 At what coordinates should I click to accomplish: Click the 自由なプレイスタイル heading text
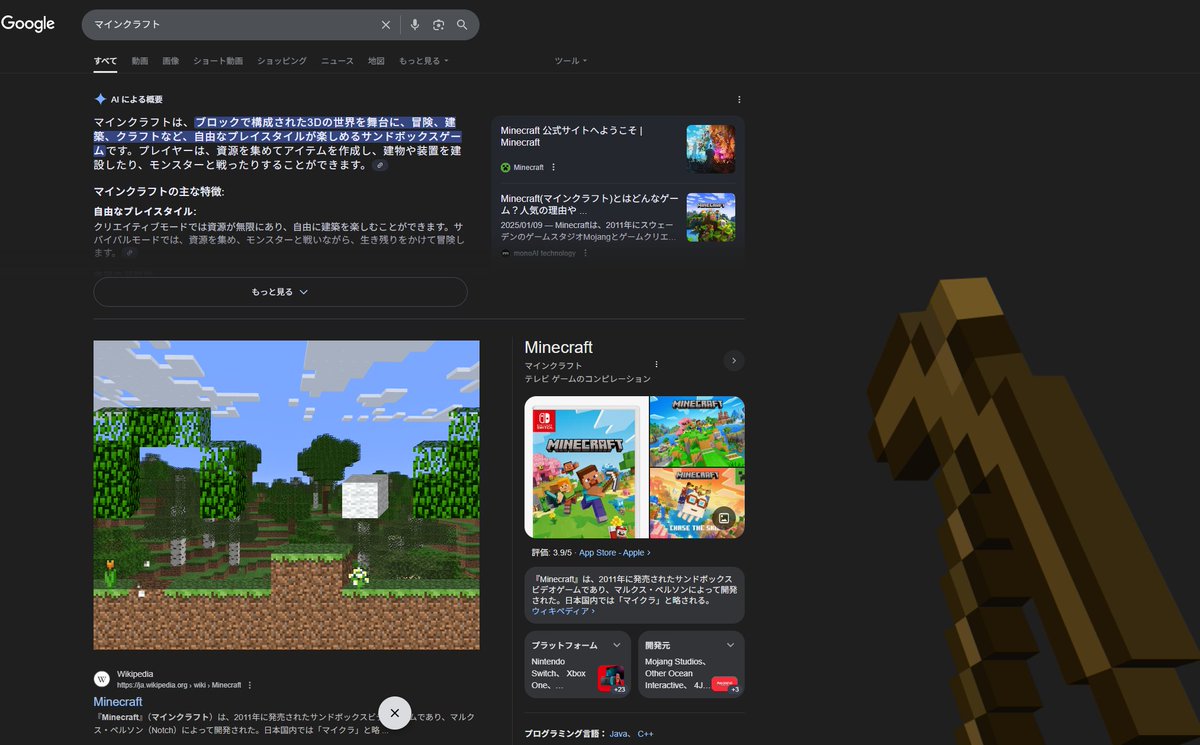click(x=145, y=212)
